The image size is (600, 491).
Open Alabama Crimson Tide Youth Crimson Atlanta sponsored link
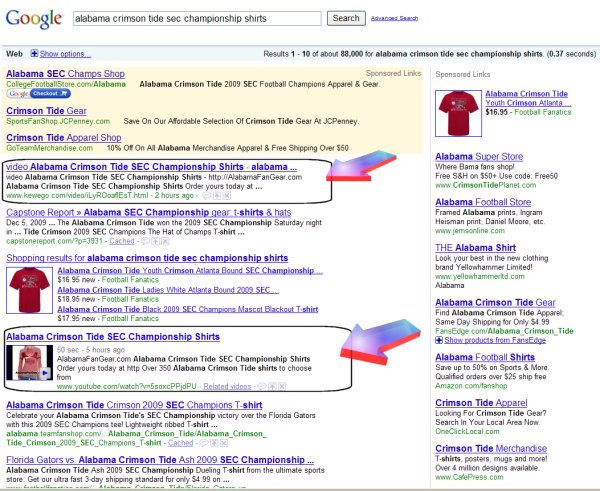(528, 98)
